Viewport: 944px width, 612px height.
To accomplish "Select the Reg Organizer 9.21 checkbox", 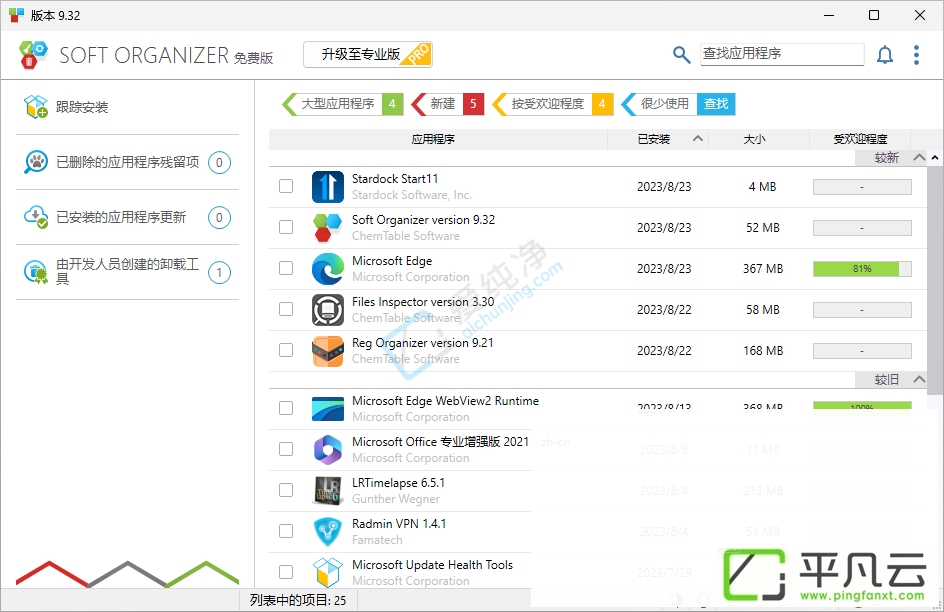I will (x=286, y=350).
